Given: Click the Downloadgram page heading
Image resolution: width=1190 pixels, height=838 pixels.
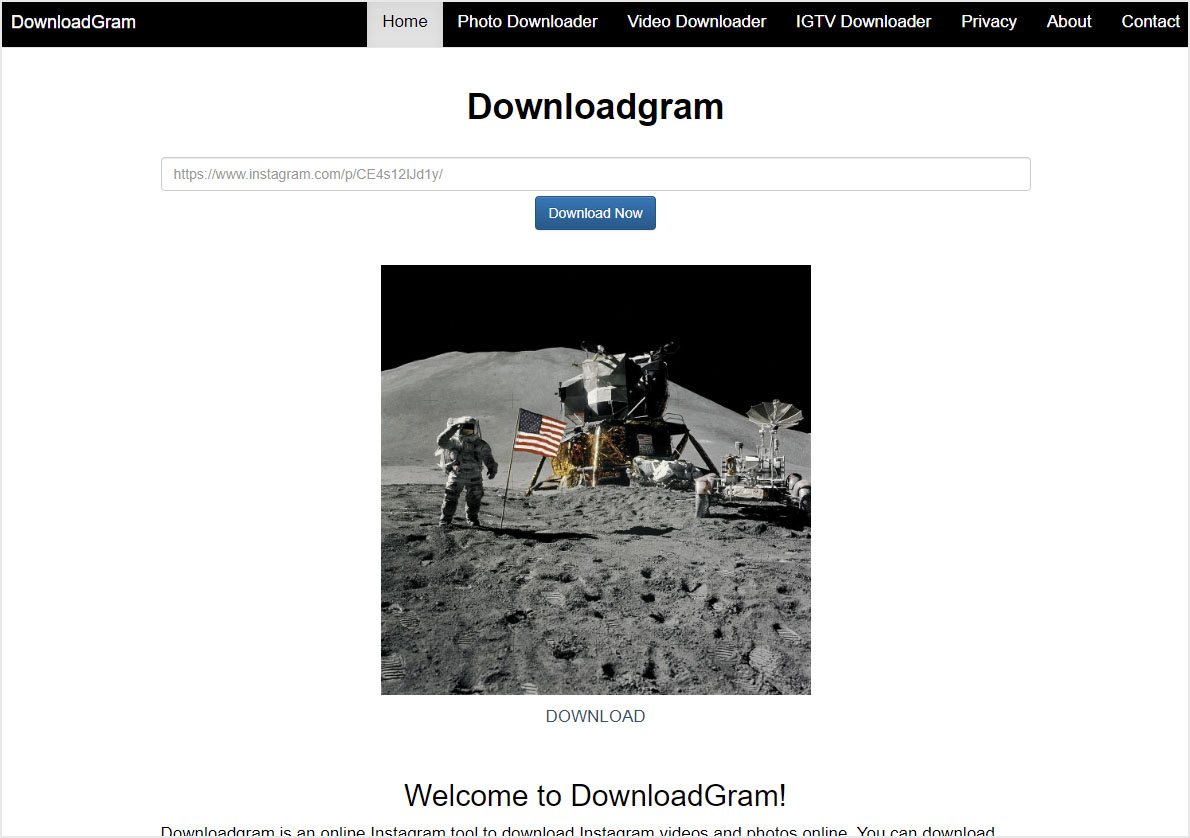Looking at the screenshot, I should (595, 106).
